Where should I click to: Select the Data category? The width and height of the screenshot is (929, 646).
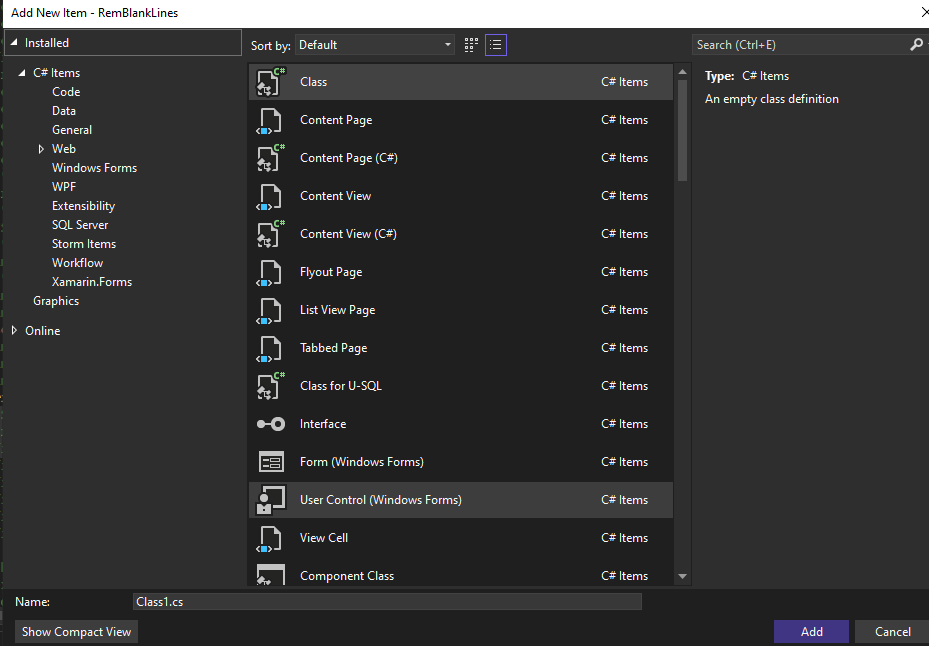(x=63, y=111)
